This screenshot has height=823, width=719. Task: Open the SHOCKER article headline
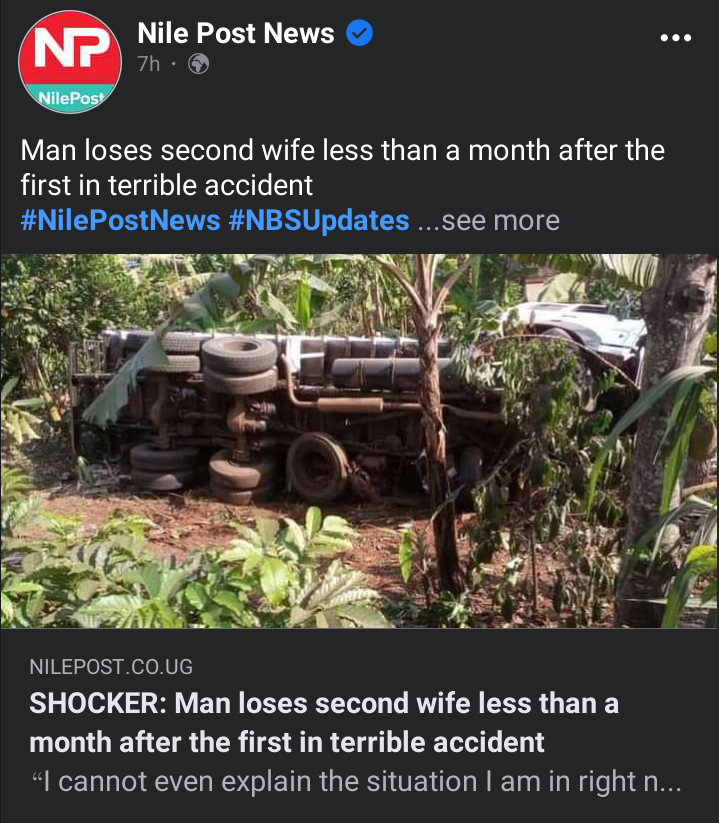pos(324,723)
